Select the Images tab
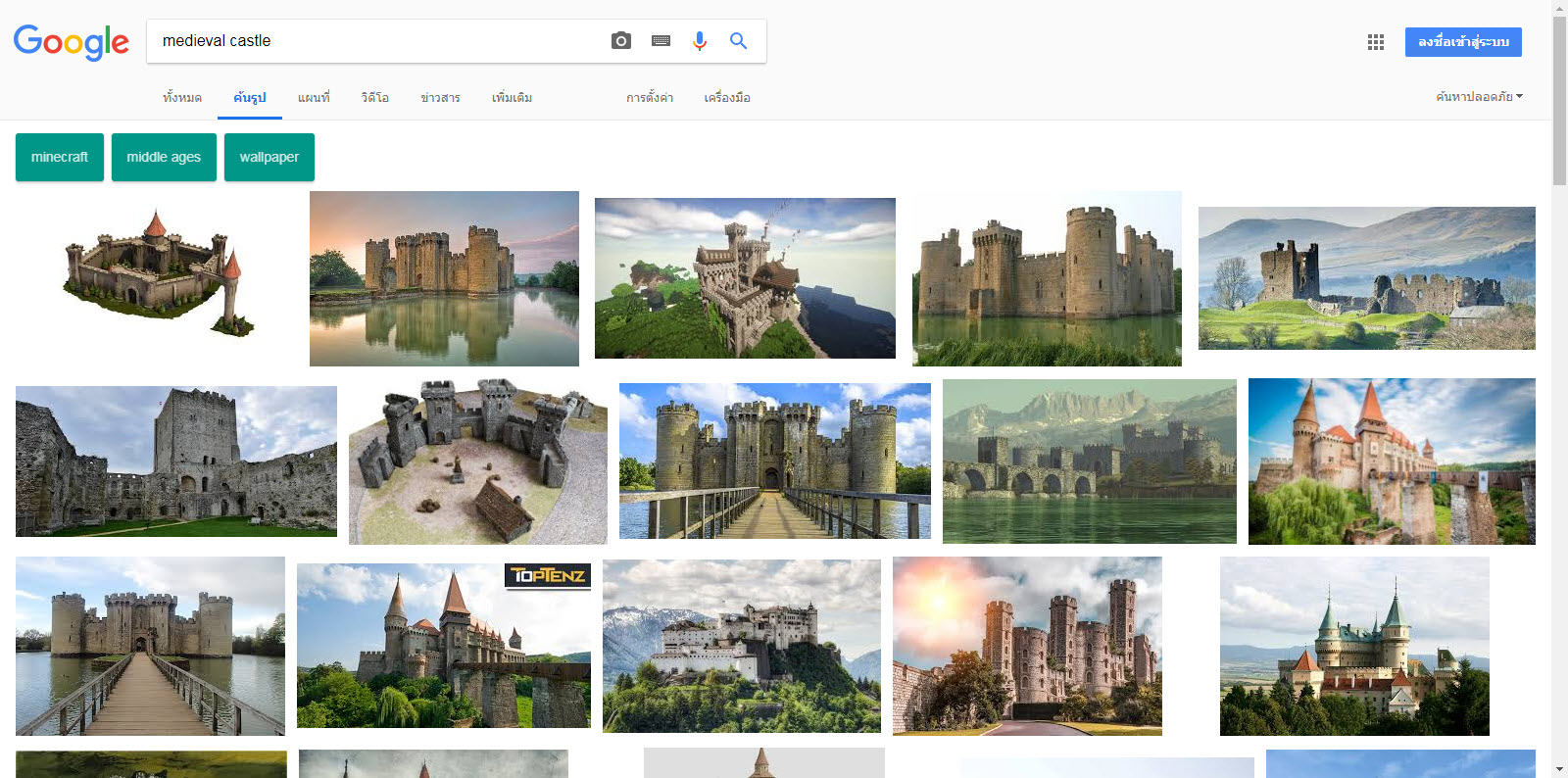Image resolution: width=1568 pixels, height=778 pixels. coord(250,98)
